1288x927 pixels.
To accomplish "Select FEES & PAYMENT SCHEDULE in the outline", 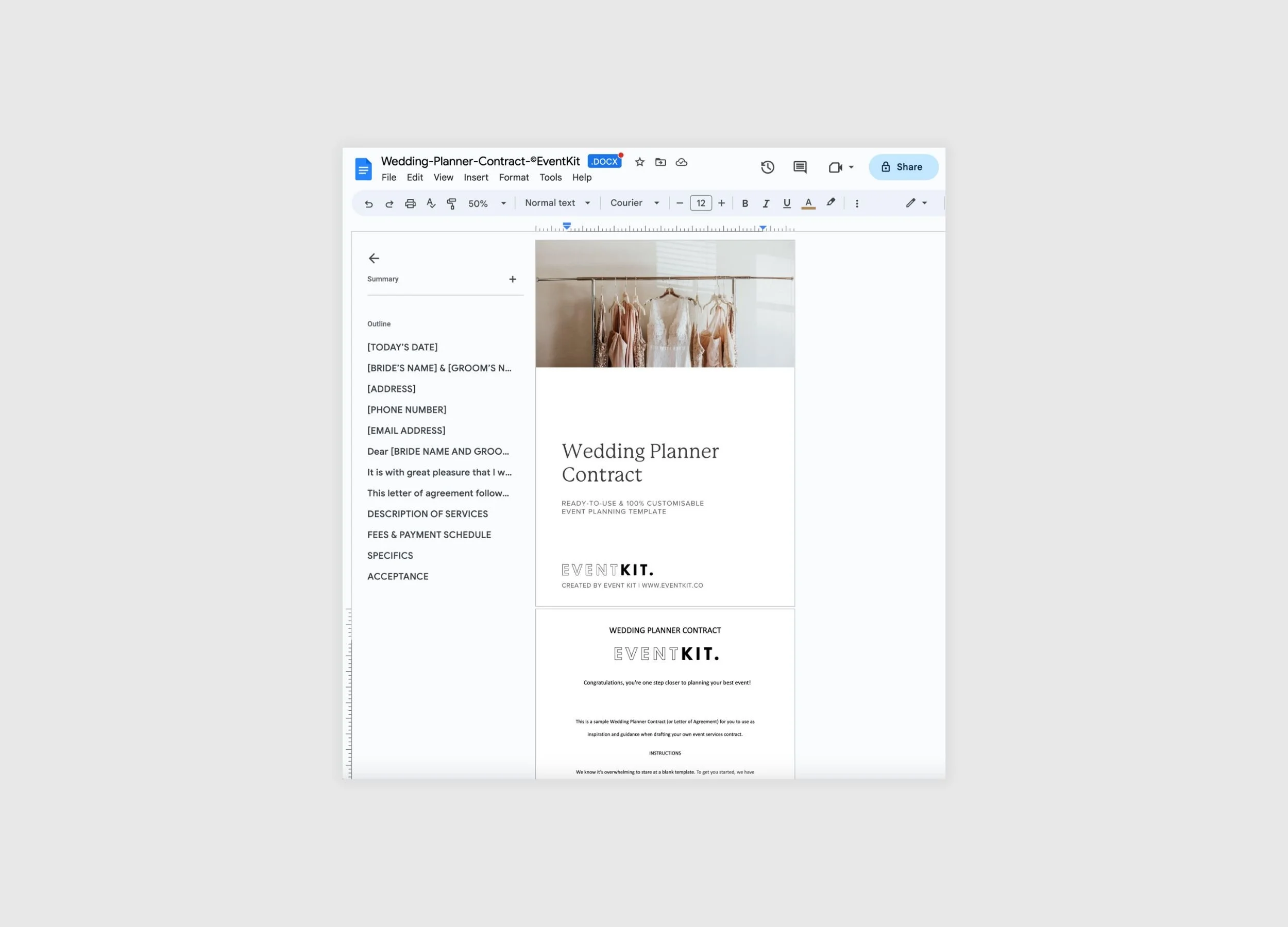I will 429,534.
